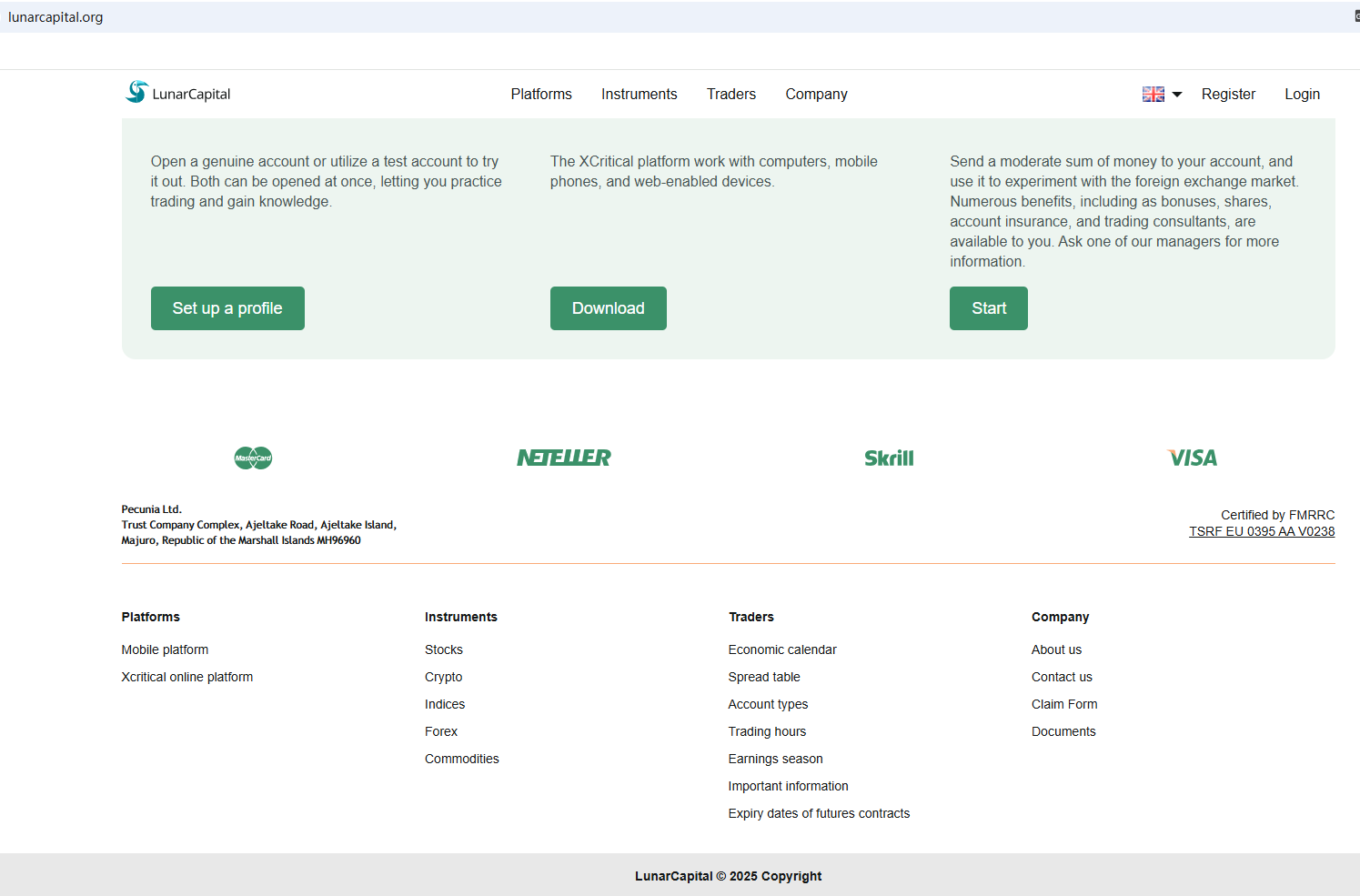Click the MasterCard payment logo
The height and width of the screenshot is (896, 1360).
pyautogui.click(x=253, y=458)
